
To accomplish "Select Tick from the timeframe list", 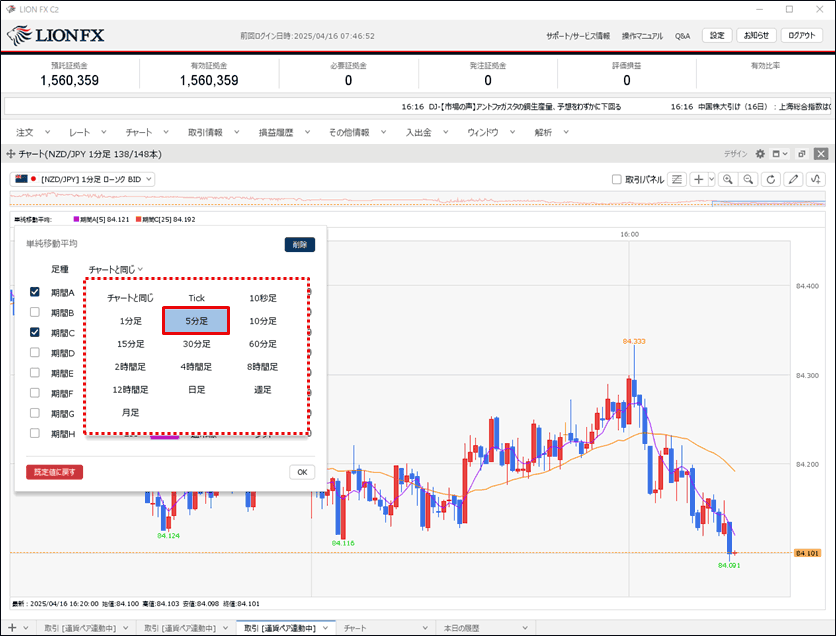I will point(196,298).
